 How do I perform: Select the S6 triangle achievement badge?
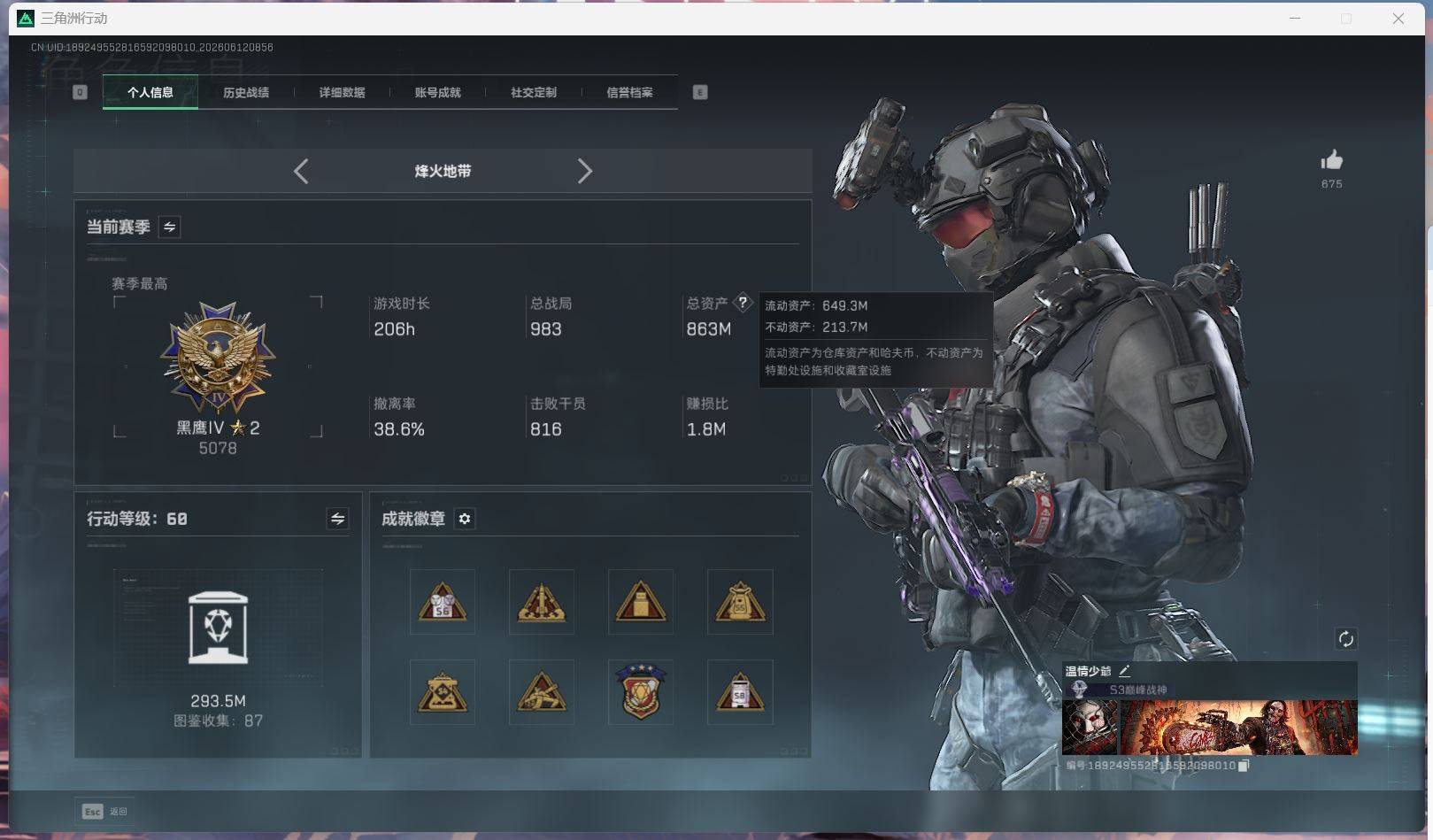[443, 602]
